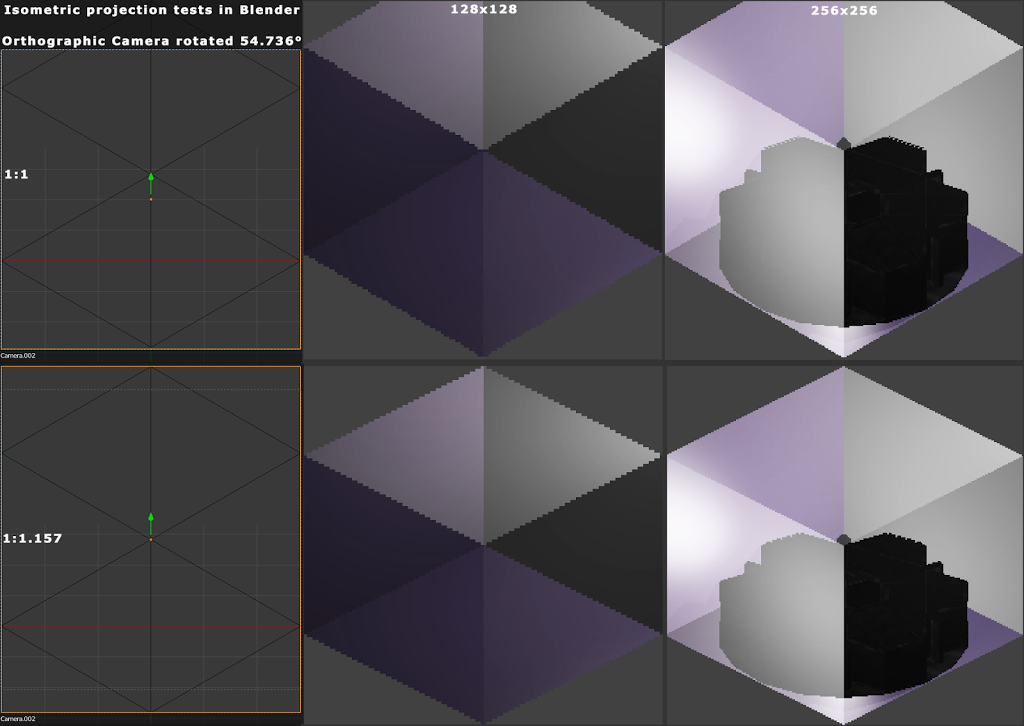Open the bottom 128x128 cube render
1024x726 pixels.
coord(483,545)
